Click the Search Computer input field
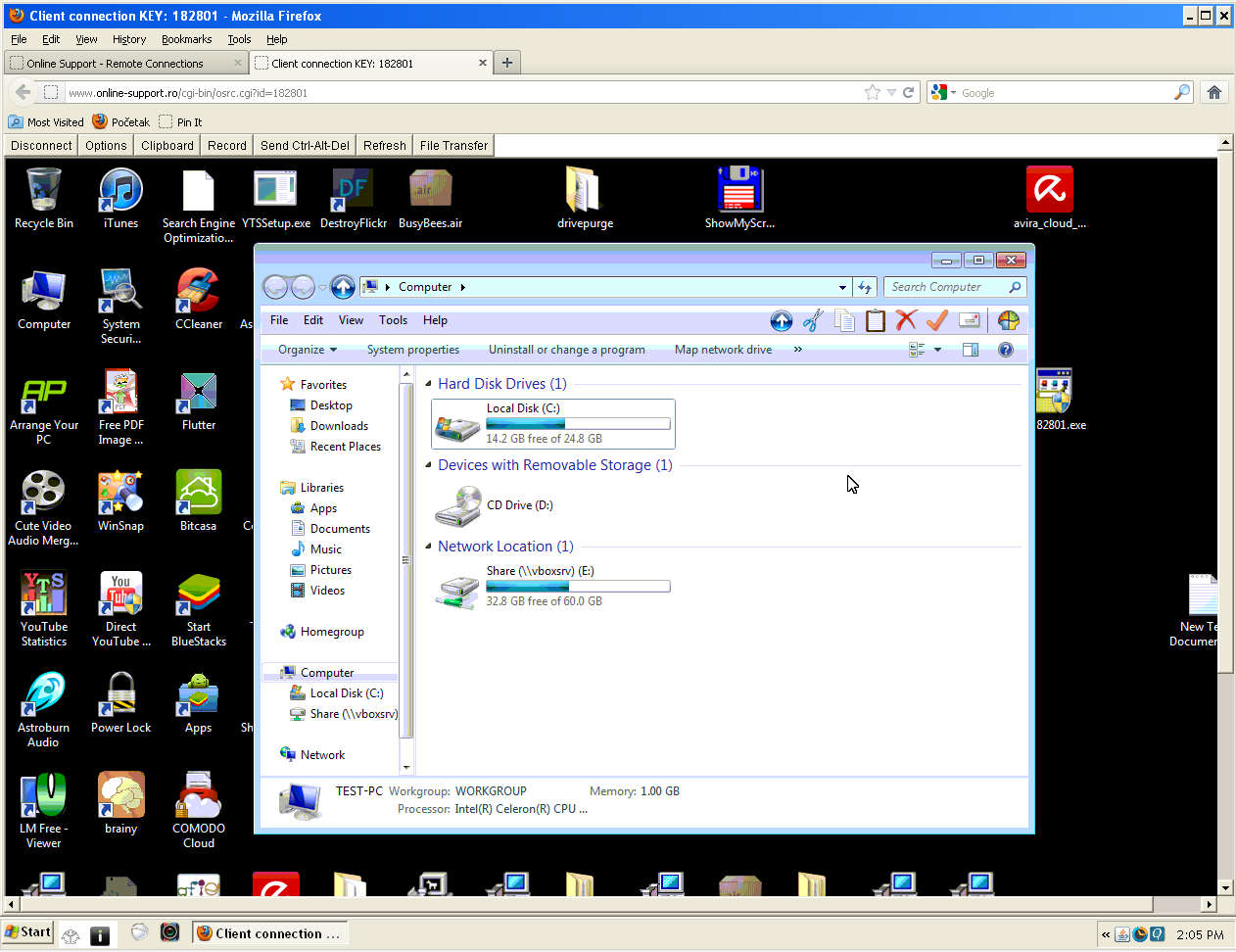Screen dimensions: 1236x952 point(946,287)
